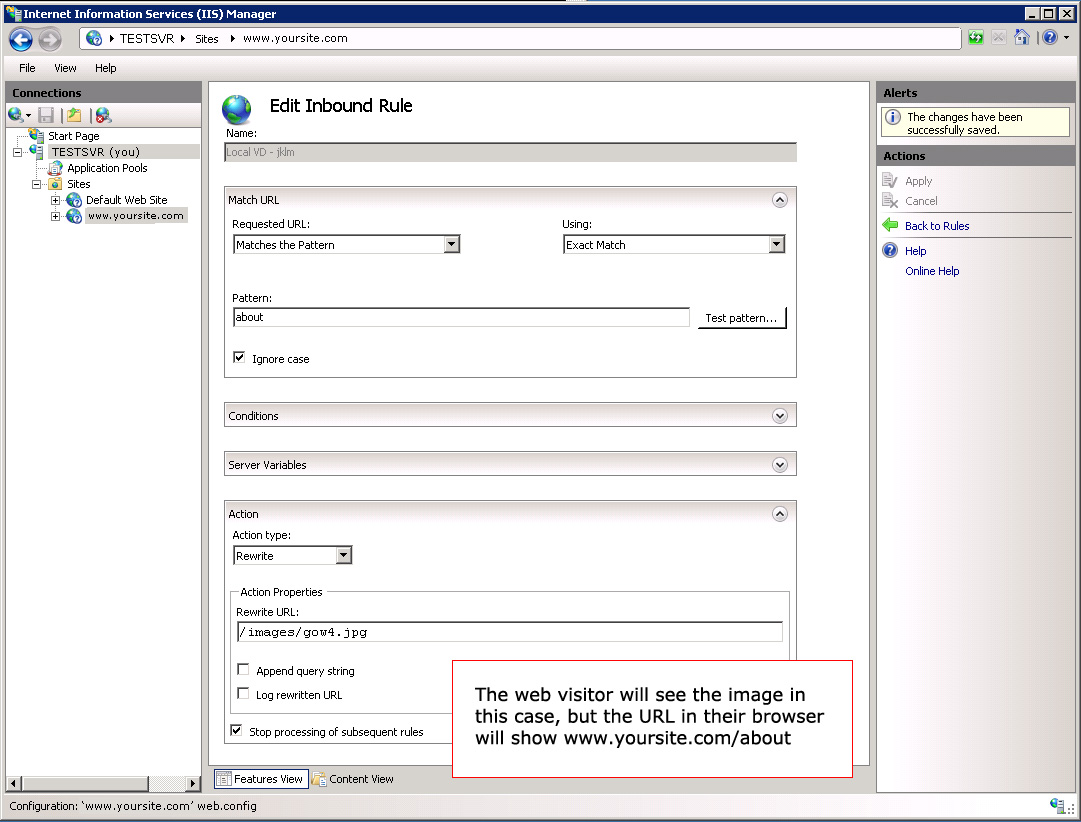Click the Pattern input field
This screenshot has width=1081, height=822.
[461, 317]
